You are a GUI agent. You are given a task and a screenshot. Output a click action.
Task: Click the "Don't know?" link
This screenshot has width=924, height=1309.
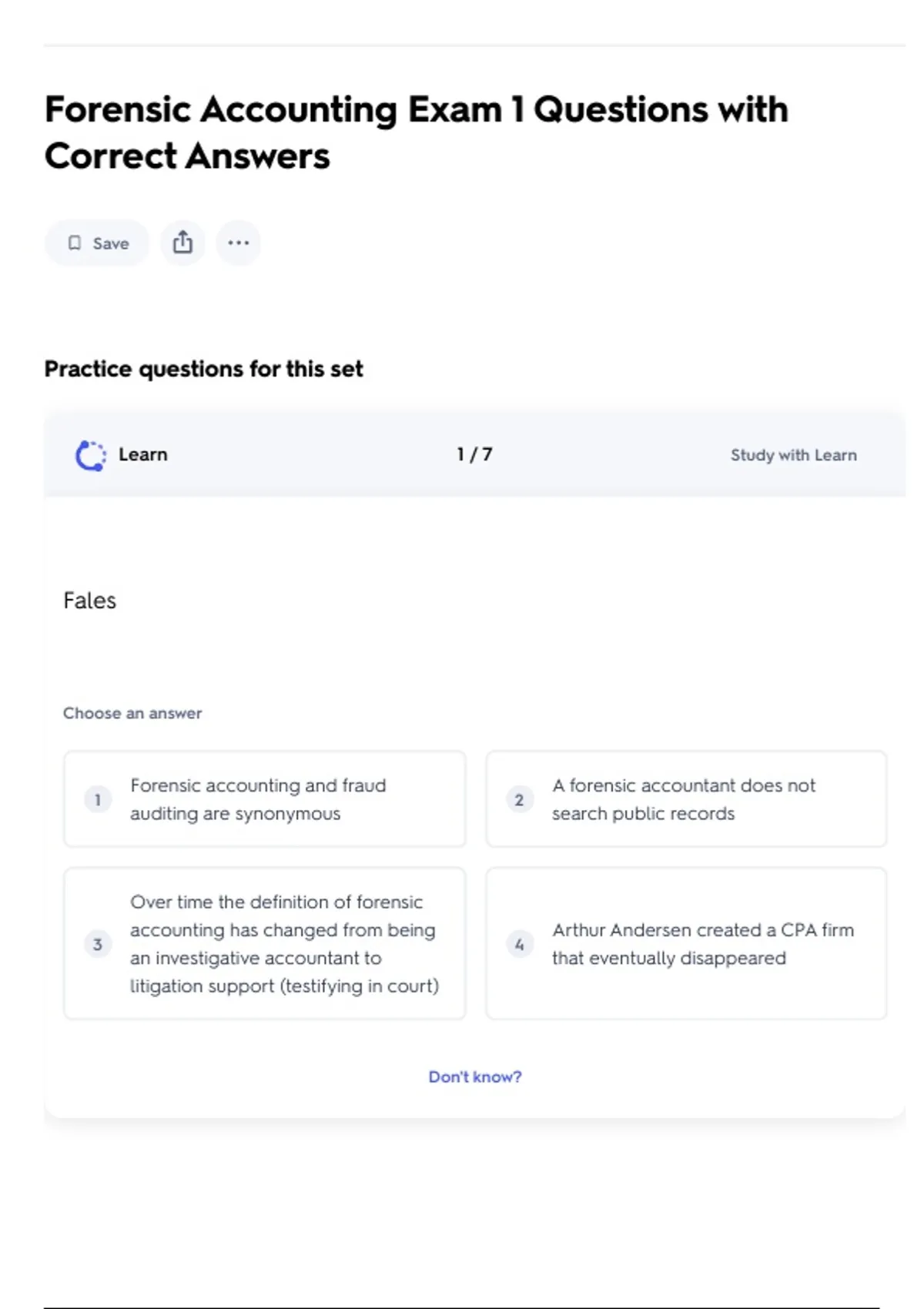pos(474,1076)
